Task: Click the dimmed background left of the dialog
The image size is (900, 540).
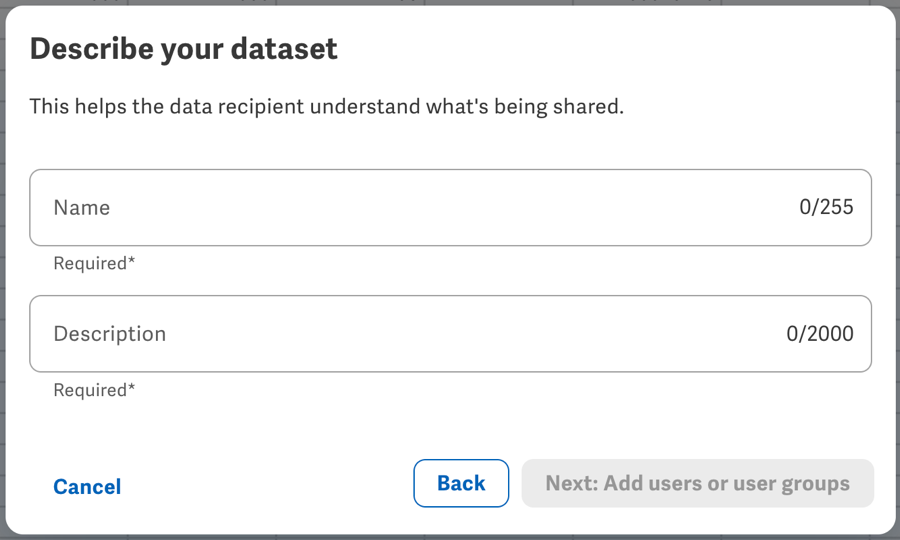Action: point(2,270)
